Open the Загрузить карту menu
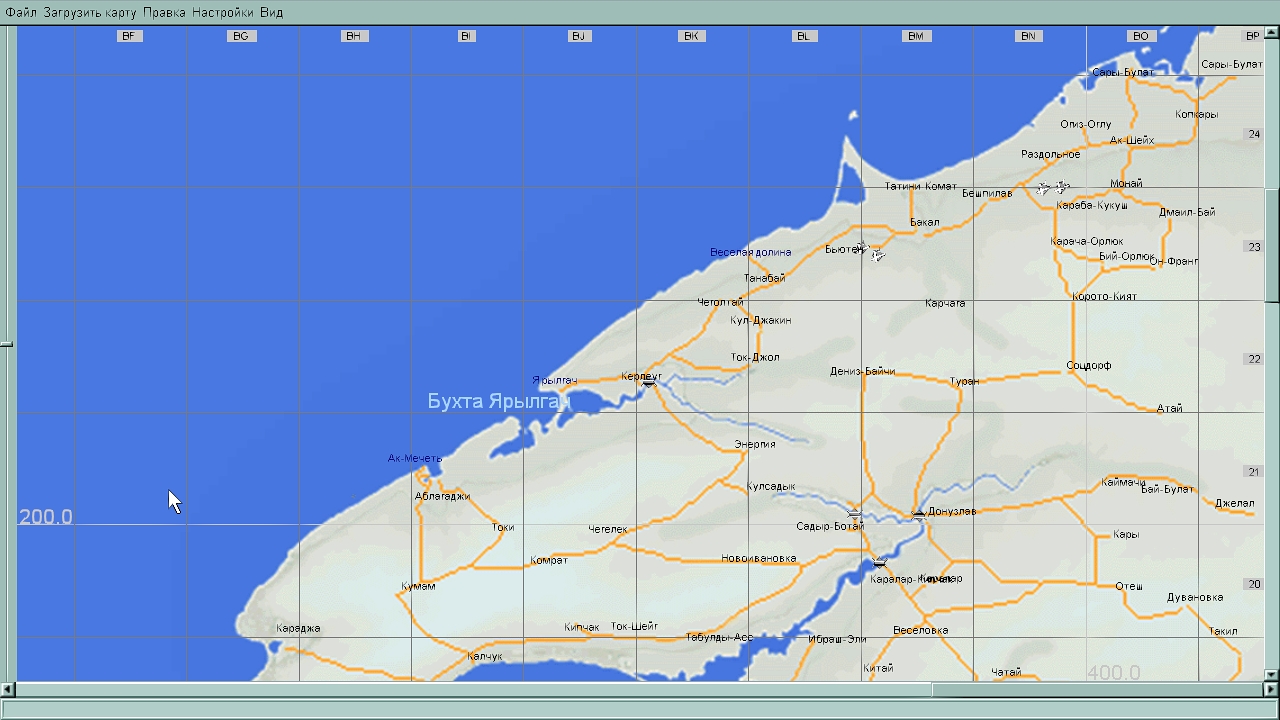Viewport: 1280px width, 720px height. (90, 12)
